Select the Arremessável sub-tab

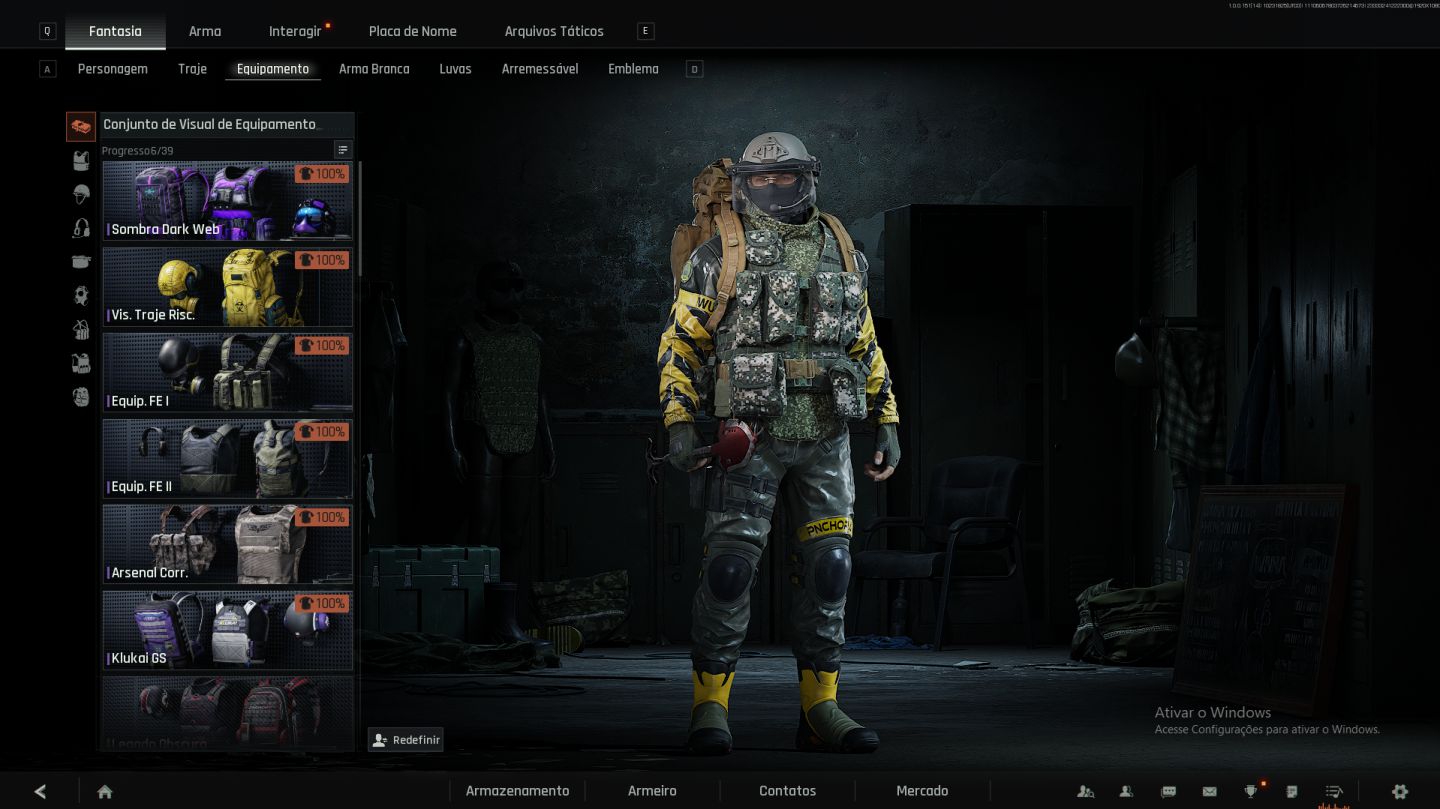coord(540,69)
